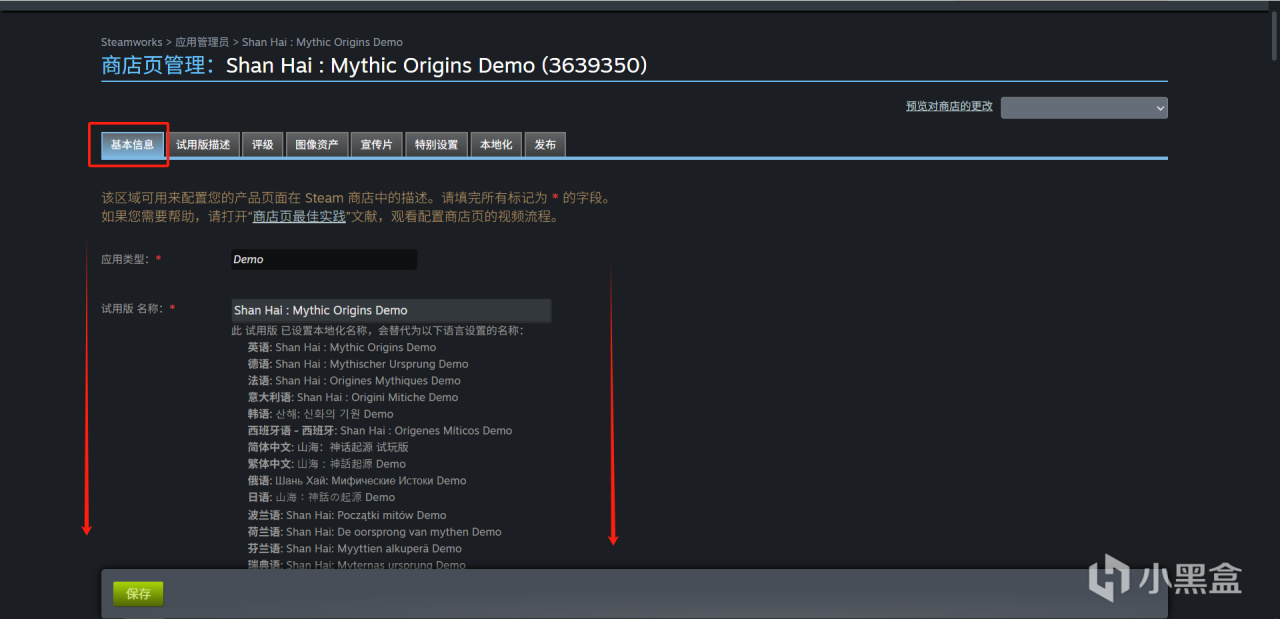Click the 预览对商店的更改 link
The height and width of the screenshot is (619, 1280).
click(x=949, y=106)
